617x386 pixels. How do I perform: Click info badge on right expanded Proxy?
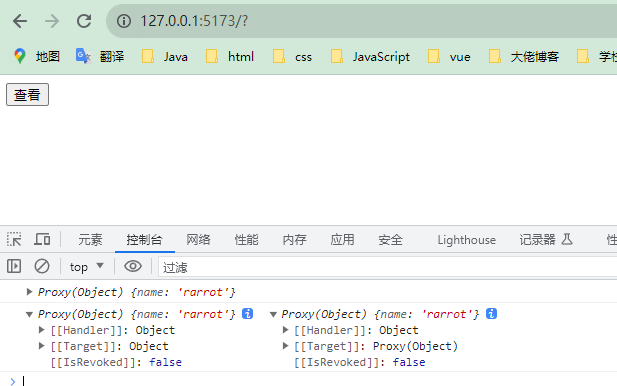[491, 314]
